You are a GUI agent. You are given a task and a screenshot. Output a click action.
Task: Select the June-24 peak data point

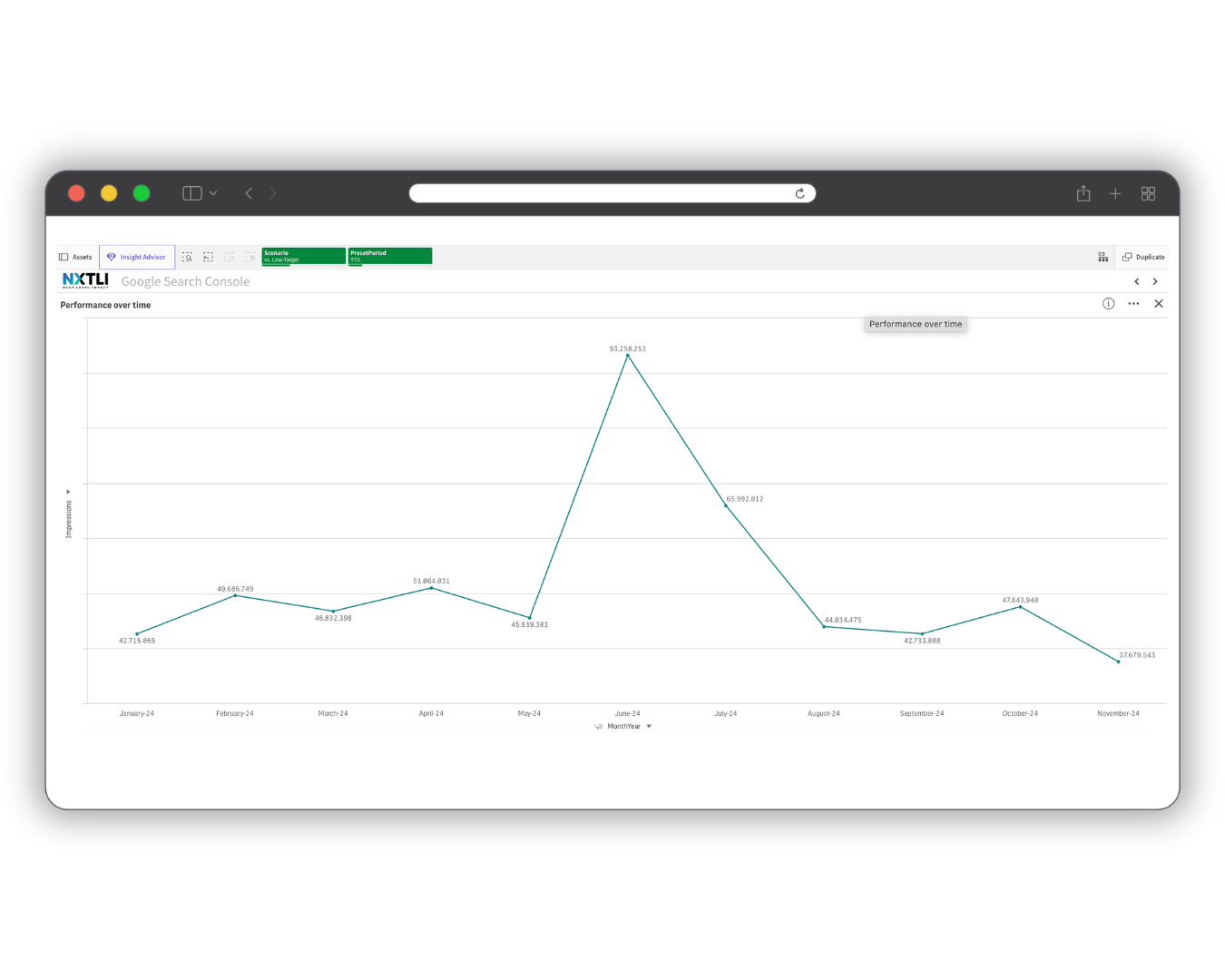coord(627,356)
